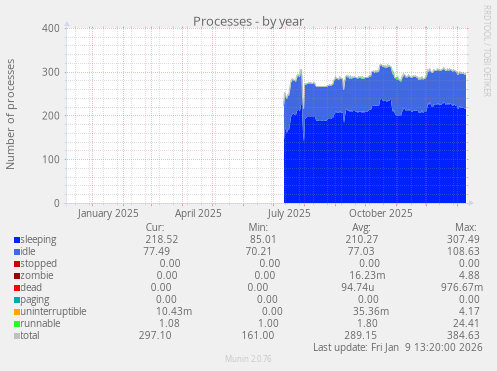Screen dimensions: 497x371
Task: Click total minimum value 161.00
Action: point(258,335)
